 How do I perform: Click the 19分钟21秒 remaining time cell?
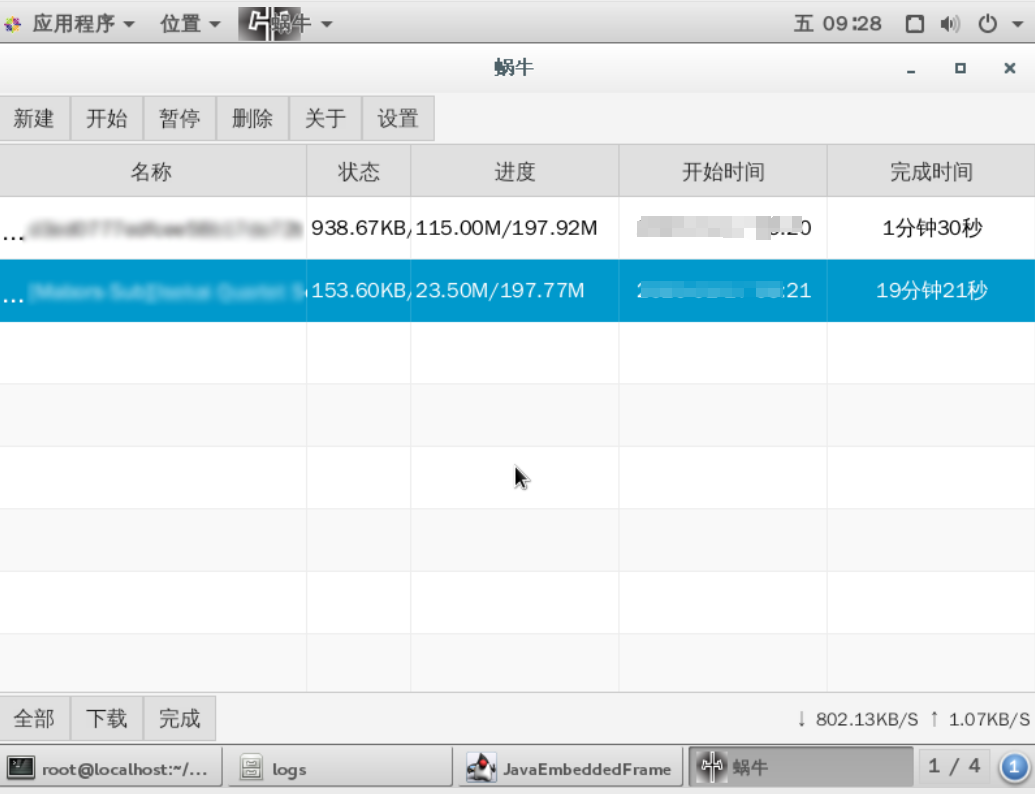click(x=931, y=290)
